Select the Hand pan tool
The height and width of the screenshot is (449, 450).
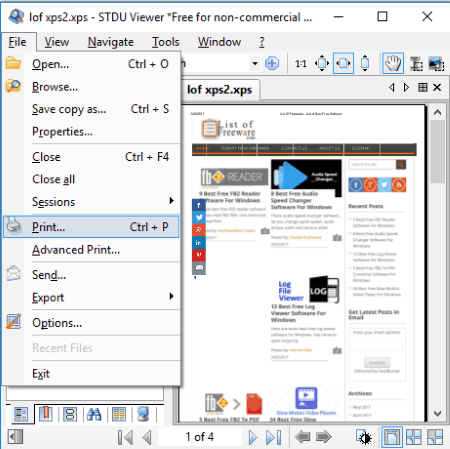coord(393,63)
